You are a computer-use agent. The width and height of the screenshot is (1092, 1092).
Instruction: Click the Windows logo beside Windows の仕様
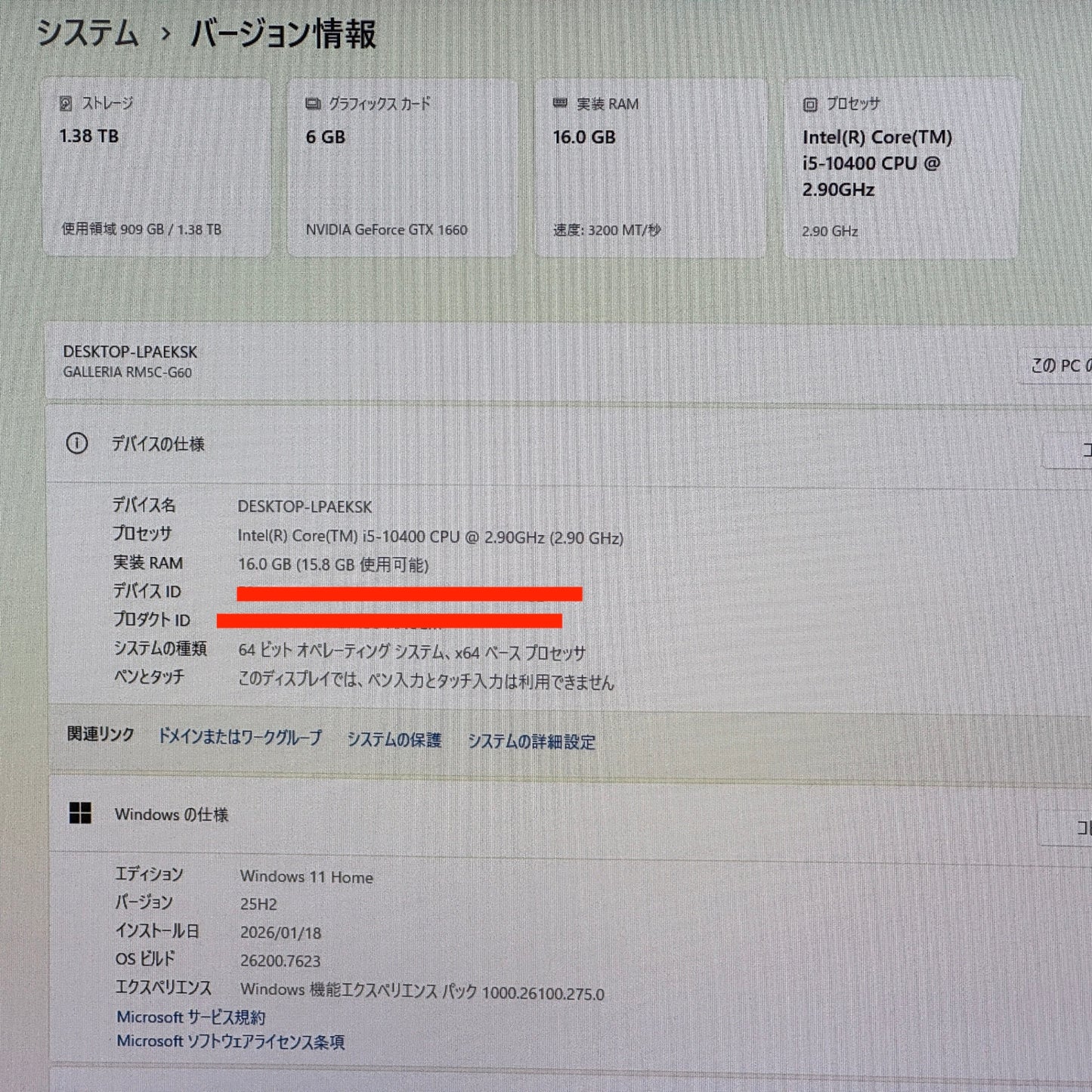point(80,813)
